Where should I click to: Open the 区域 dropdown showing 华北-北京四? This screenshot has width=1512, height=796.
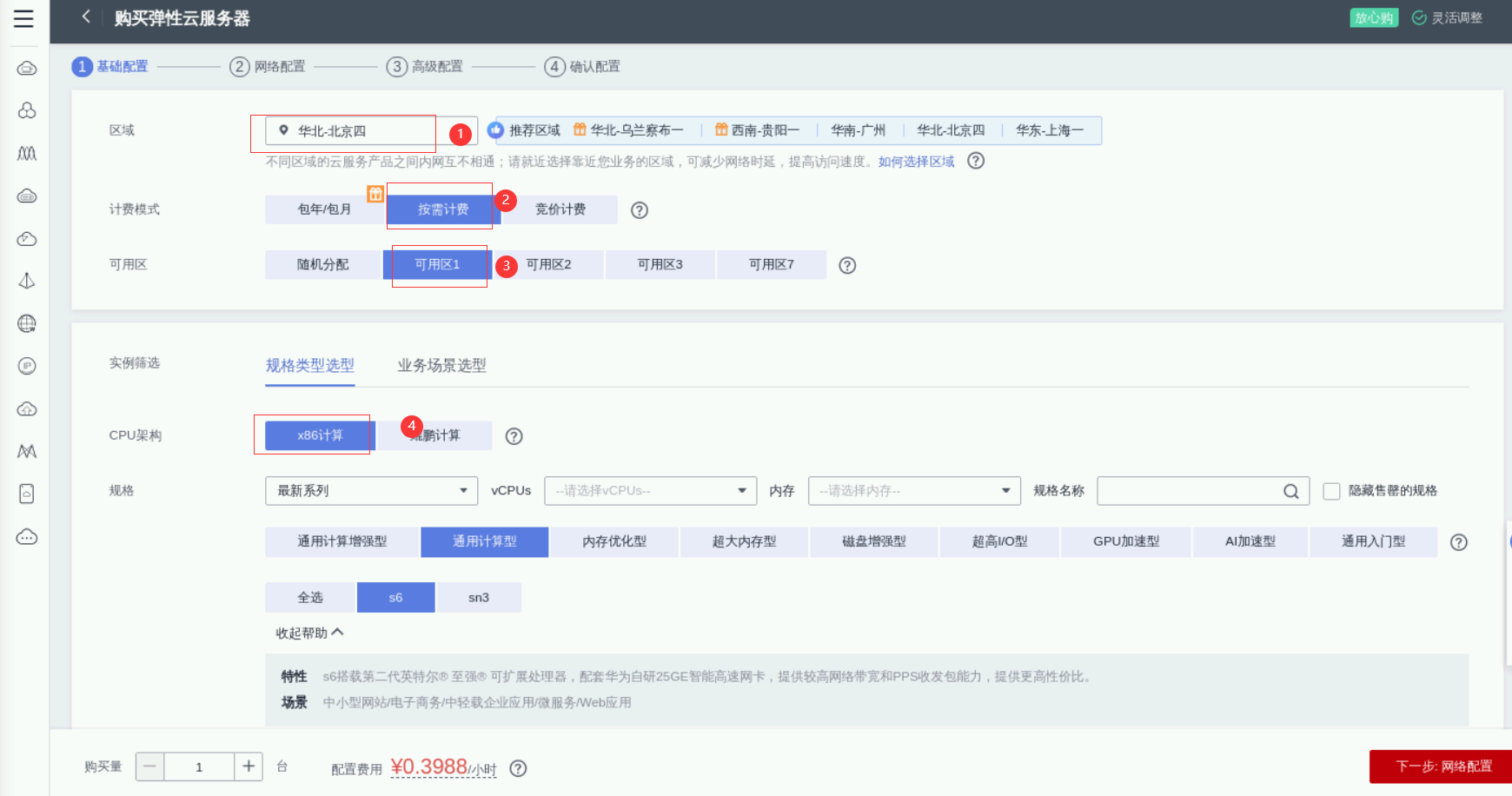point(372,131)
